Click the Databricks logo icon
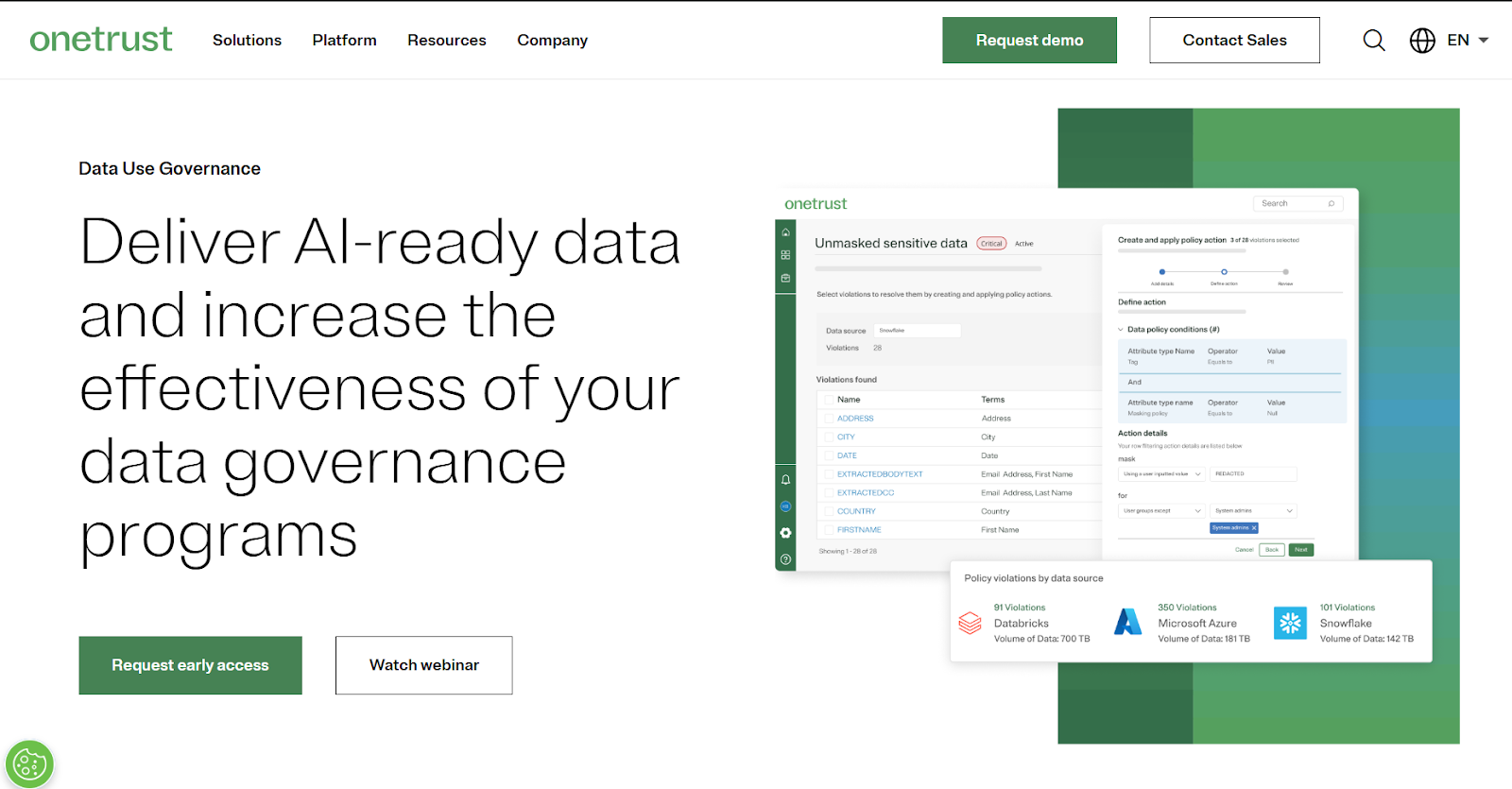 click(x=971, y=624)
